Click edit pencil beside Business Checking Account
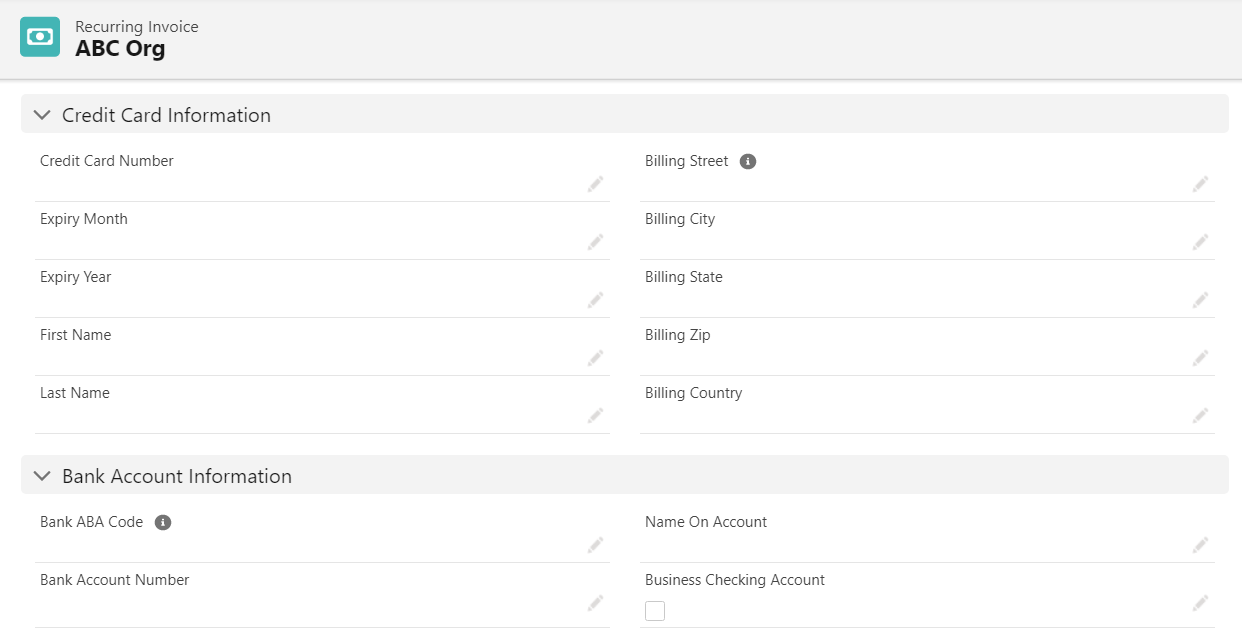Image resolution: width=1242 pixels, height=640 pixels. (1200, 603)
